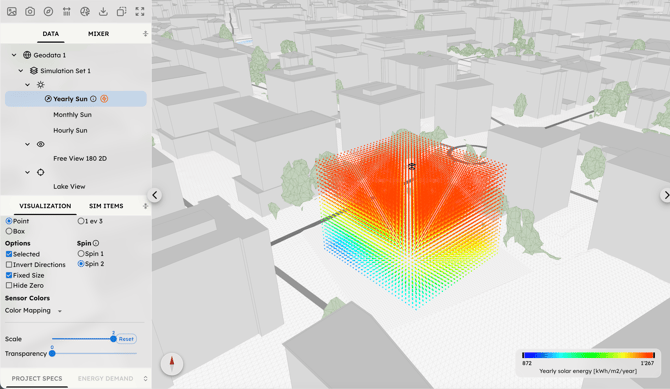Uncheck the Selected checkbox
This screenshot has height=389, width=670.
(x=9, y=254)
